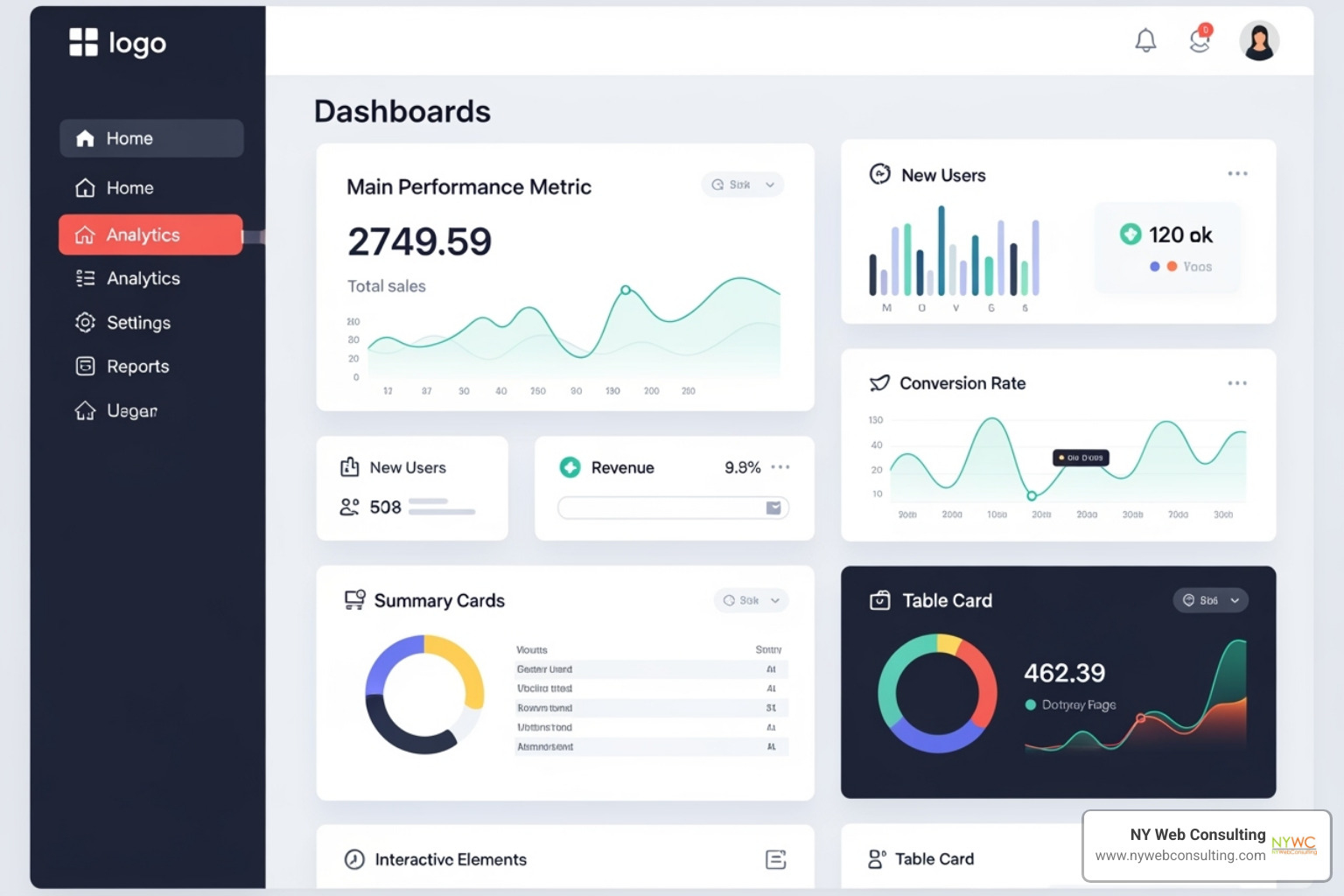Open the user avatar profile

click(1259, 40)
